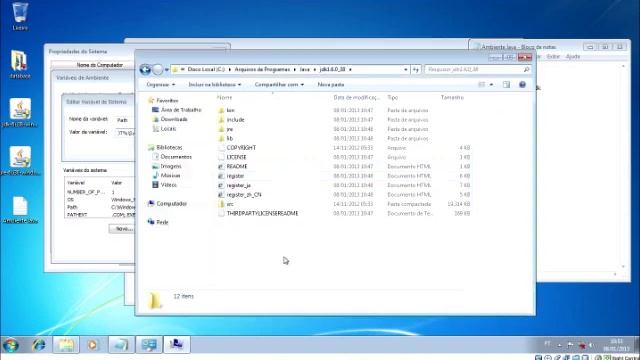This screenshot has width=640, height=360.
Task: Click the Nome da variável Path field
Action: [x=125, y=120]
